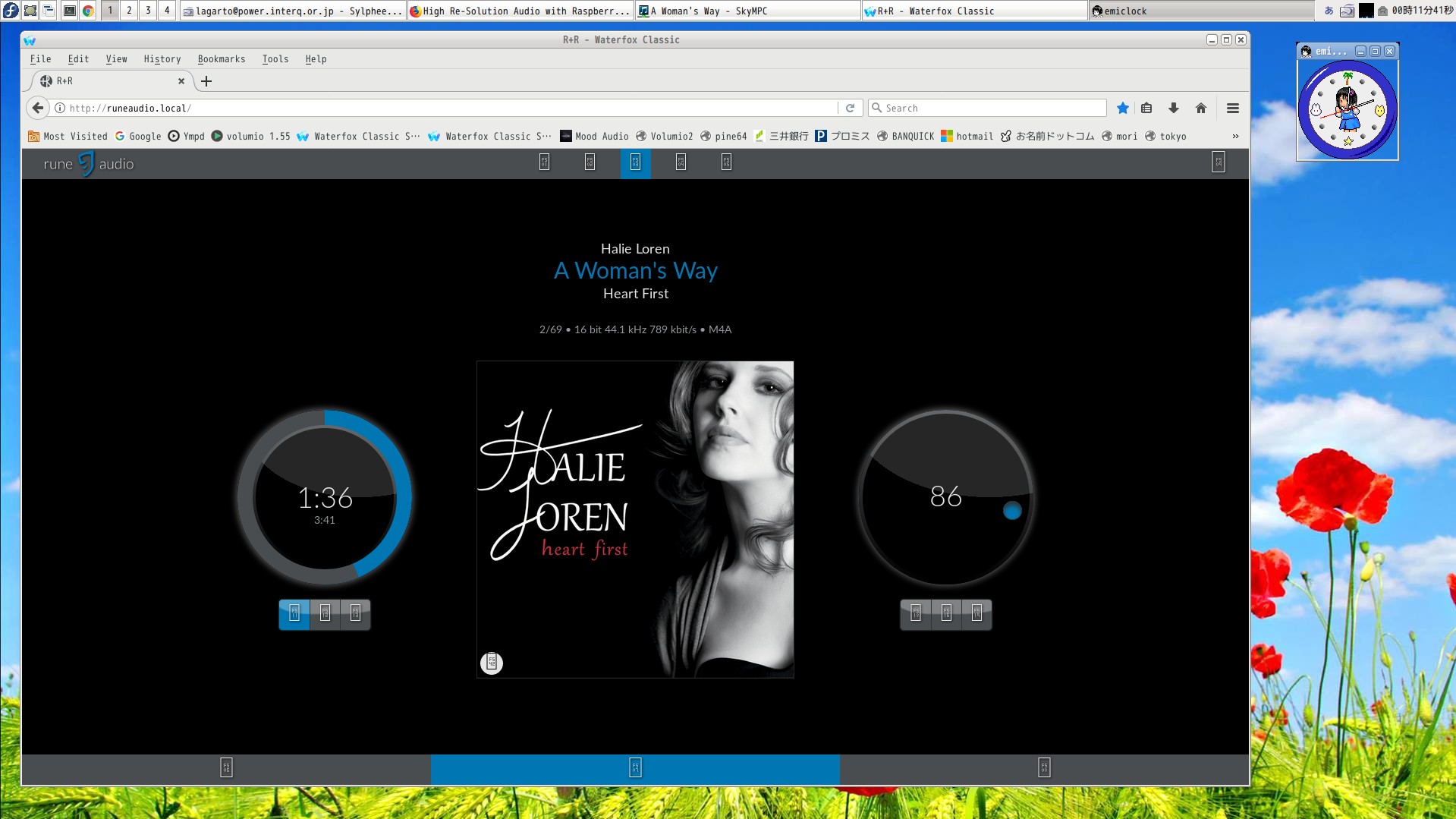Show more bookmarks with double chevron
Screen dimensions: 1456x819
[1235, 137]
